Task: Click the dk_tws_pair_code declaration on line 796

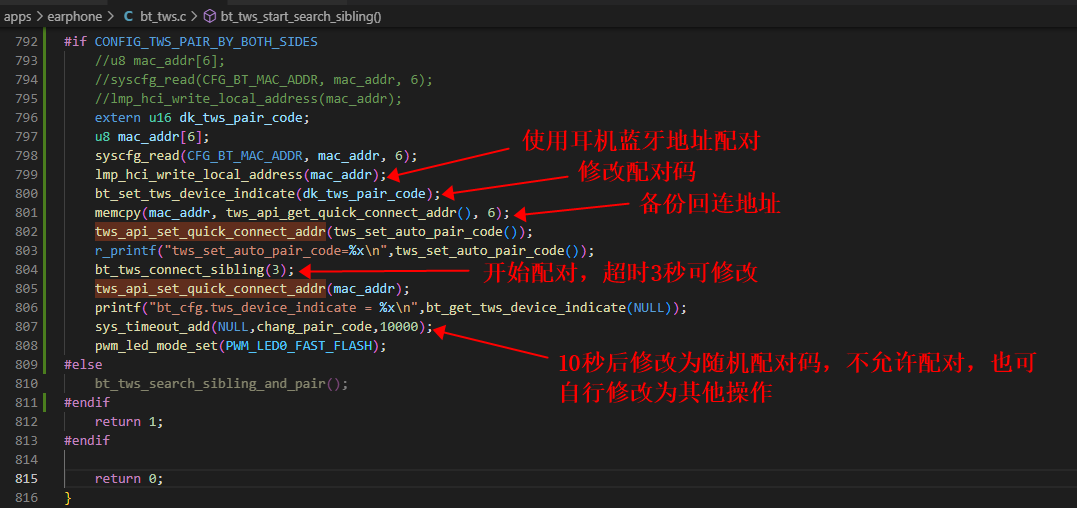Action: (241, 117)
